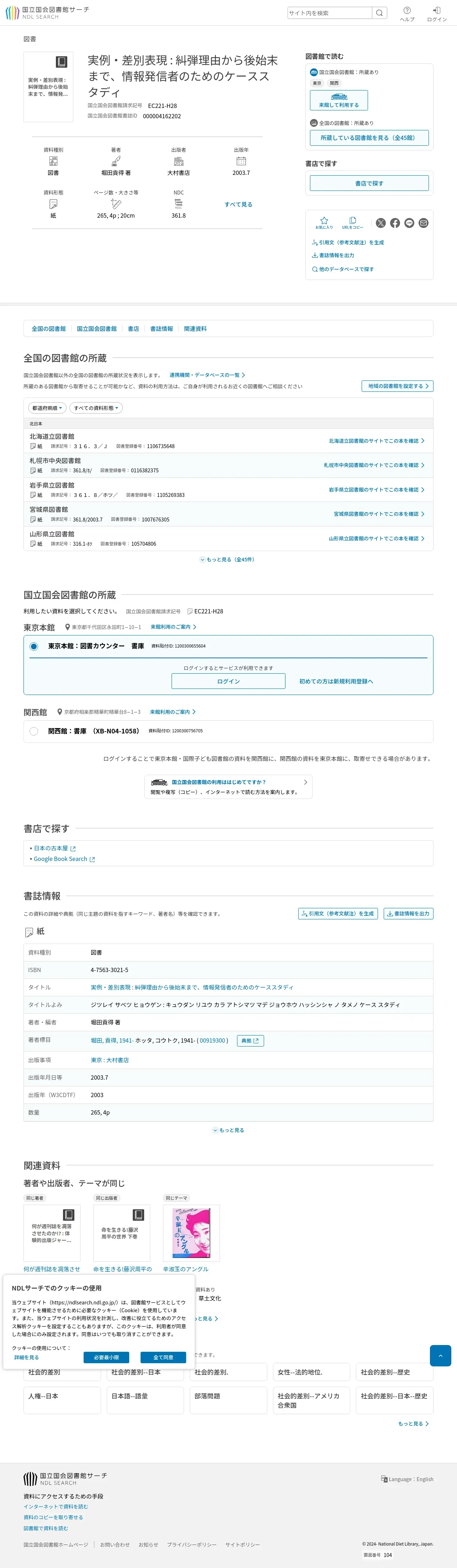Click the book type icon above 図書
The height and width of the screenshot is (1568, 457).
pyautogui.click(x=53, y=161)
